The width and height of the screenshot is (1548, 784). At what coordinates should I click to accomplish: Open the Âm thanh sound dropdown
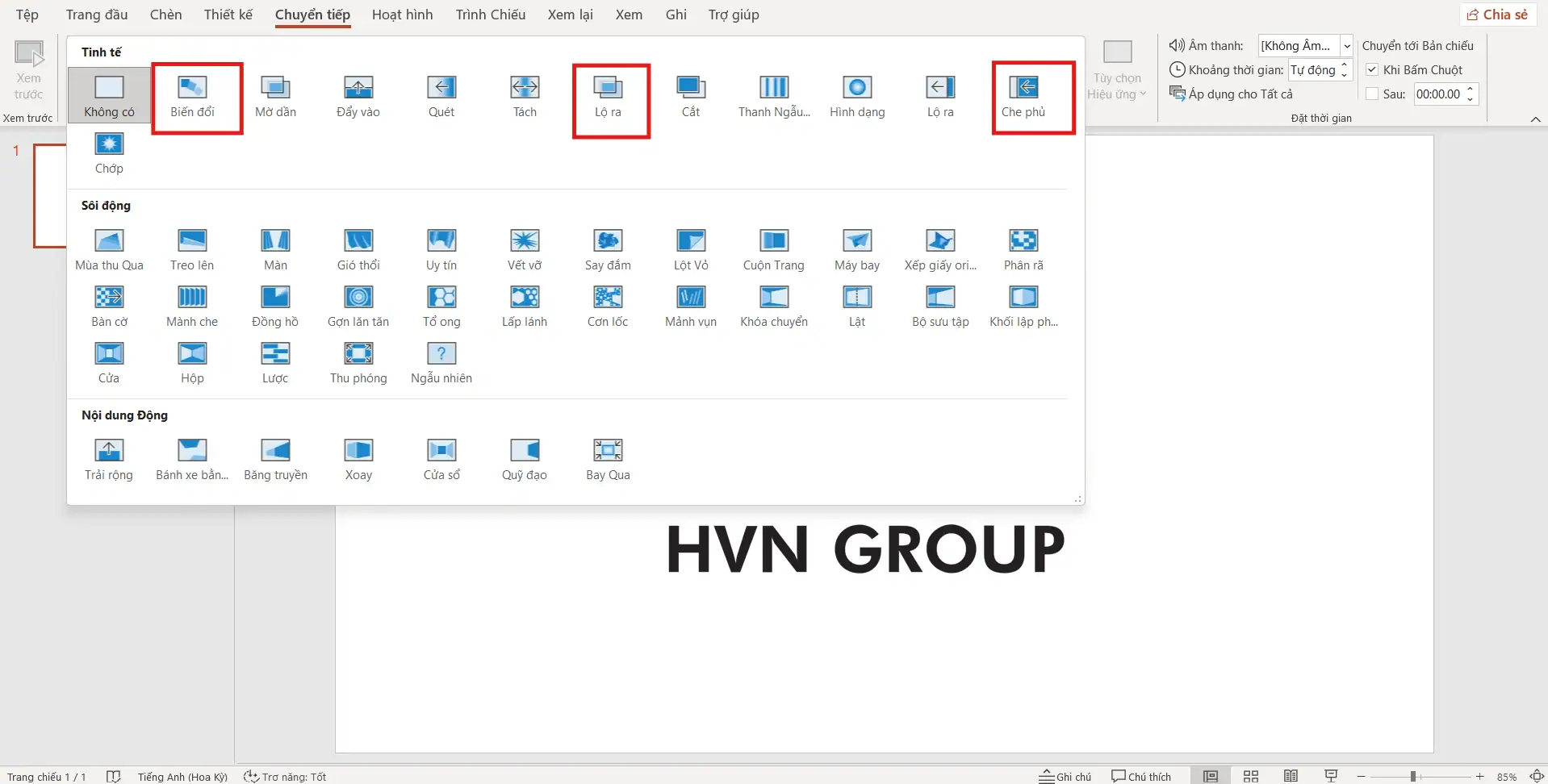[1346, 46]
